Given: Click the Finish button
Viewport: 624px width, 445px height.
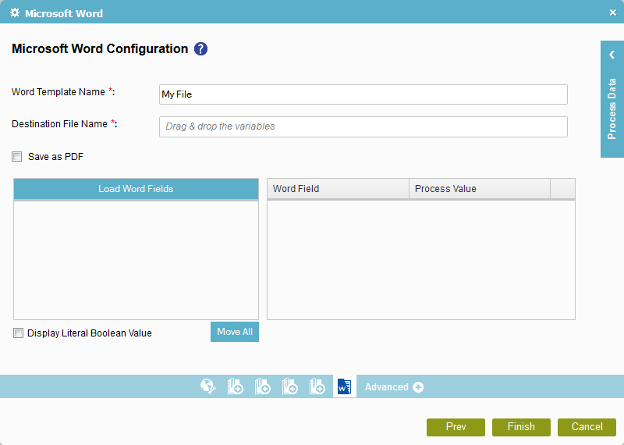Looking at the screenshot, I should (521, 427).
